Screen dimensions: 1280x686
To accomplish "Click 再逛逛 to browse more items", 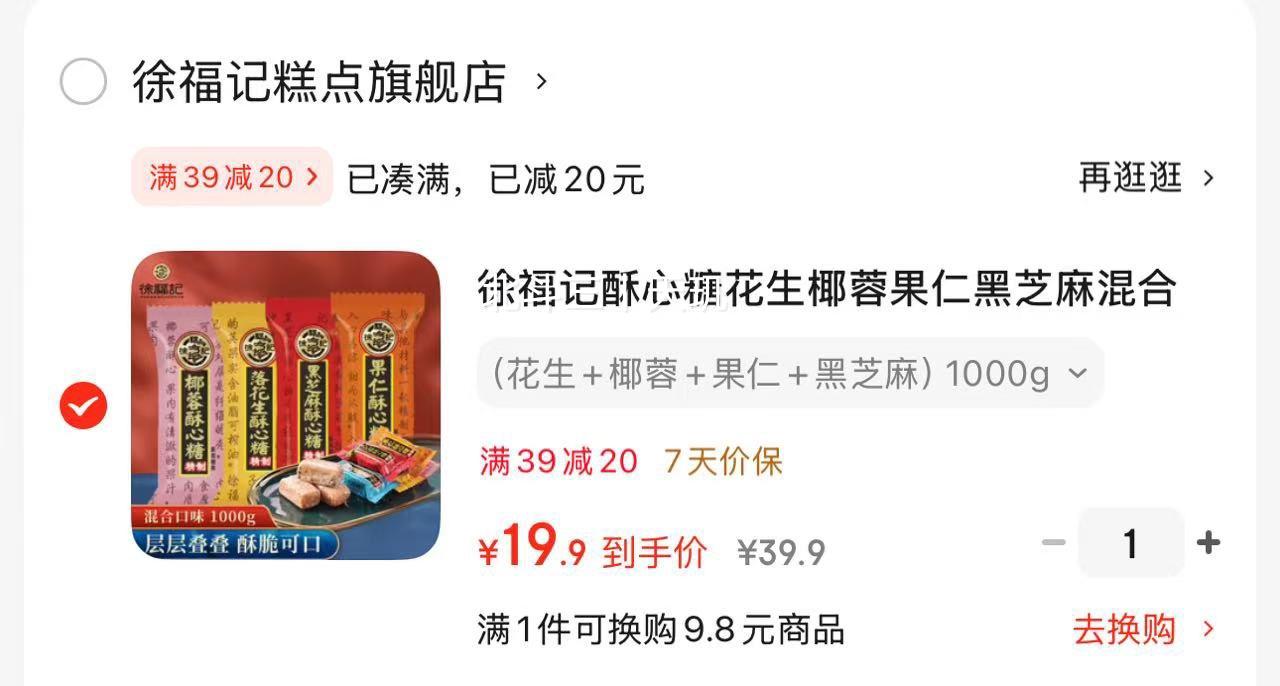I will (x=1130, y=178).
